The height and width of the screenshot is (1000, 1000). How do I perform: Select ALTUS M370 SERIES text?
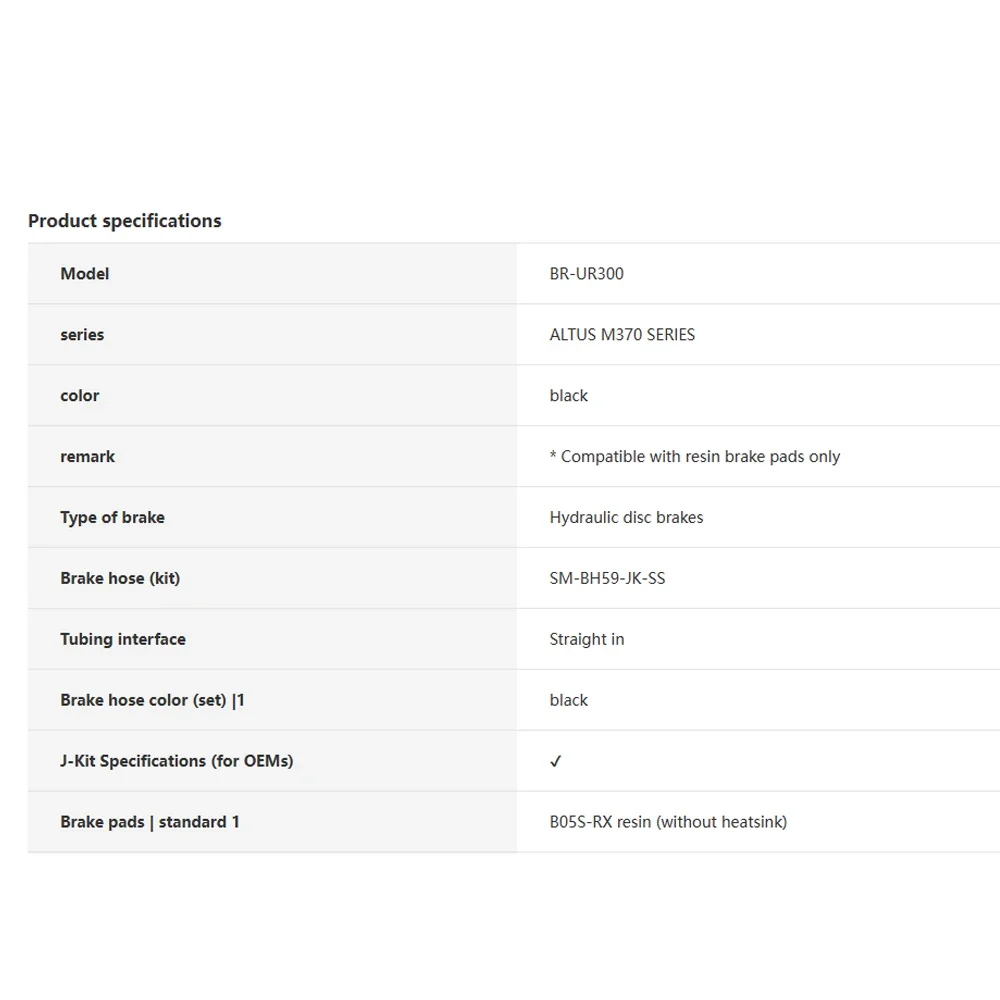[x=622, y=335]
